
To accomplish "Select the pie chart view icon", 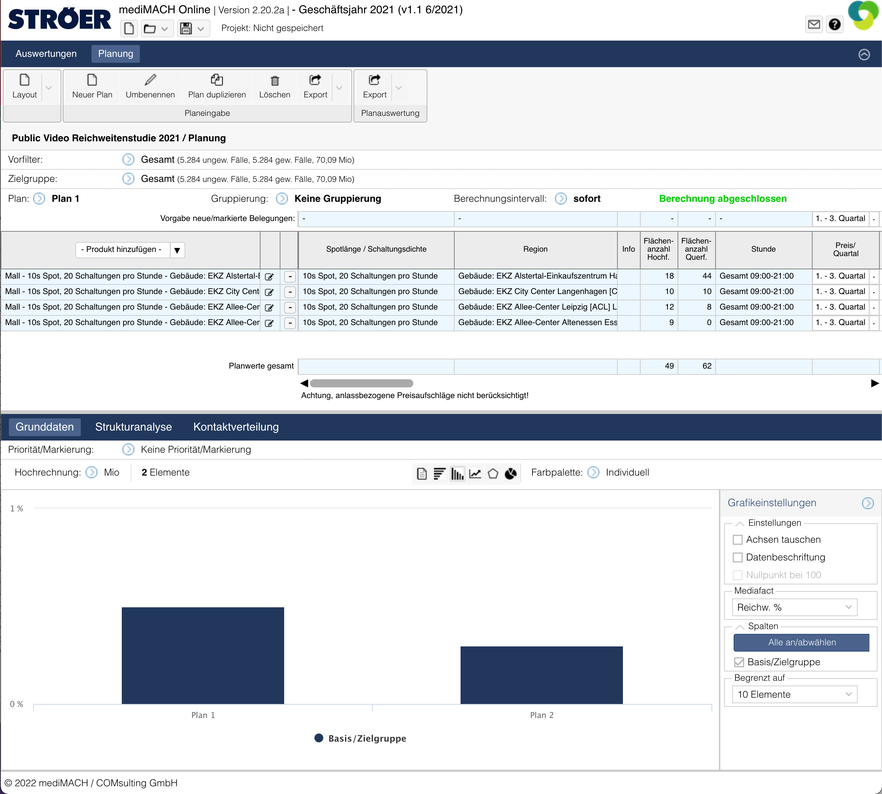I will [x=510, y=473].
